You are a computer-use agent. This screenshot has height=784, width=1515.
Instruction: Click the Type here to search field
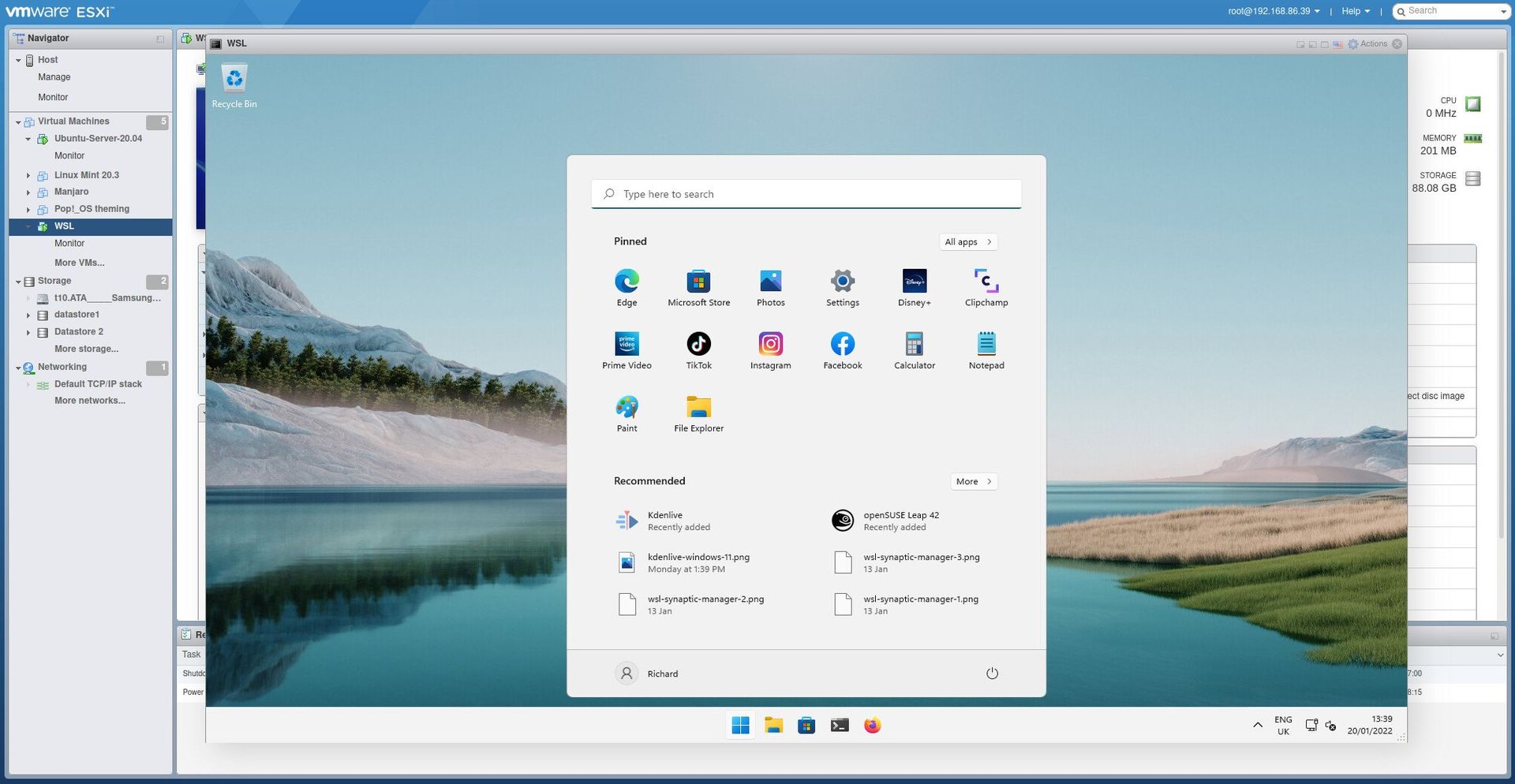[805, 193]
